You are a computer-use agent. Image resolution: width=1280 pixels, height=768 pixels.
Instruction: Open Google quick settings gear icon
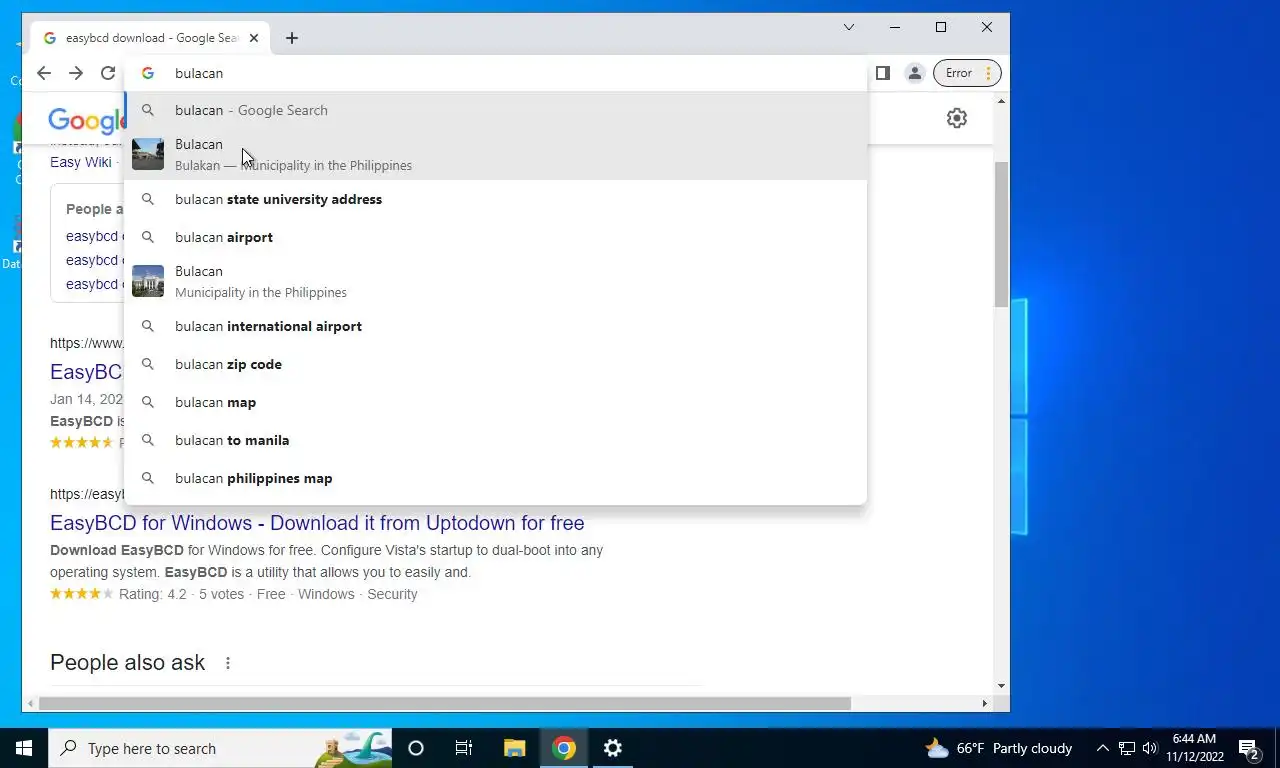click(x=957, y=118)
